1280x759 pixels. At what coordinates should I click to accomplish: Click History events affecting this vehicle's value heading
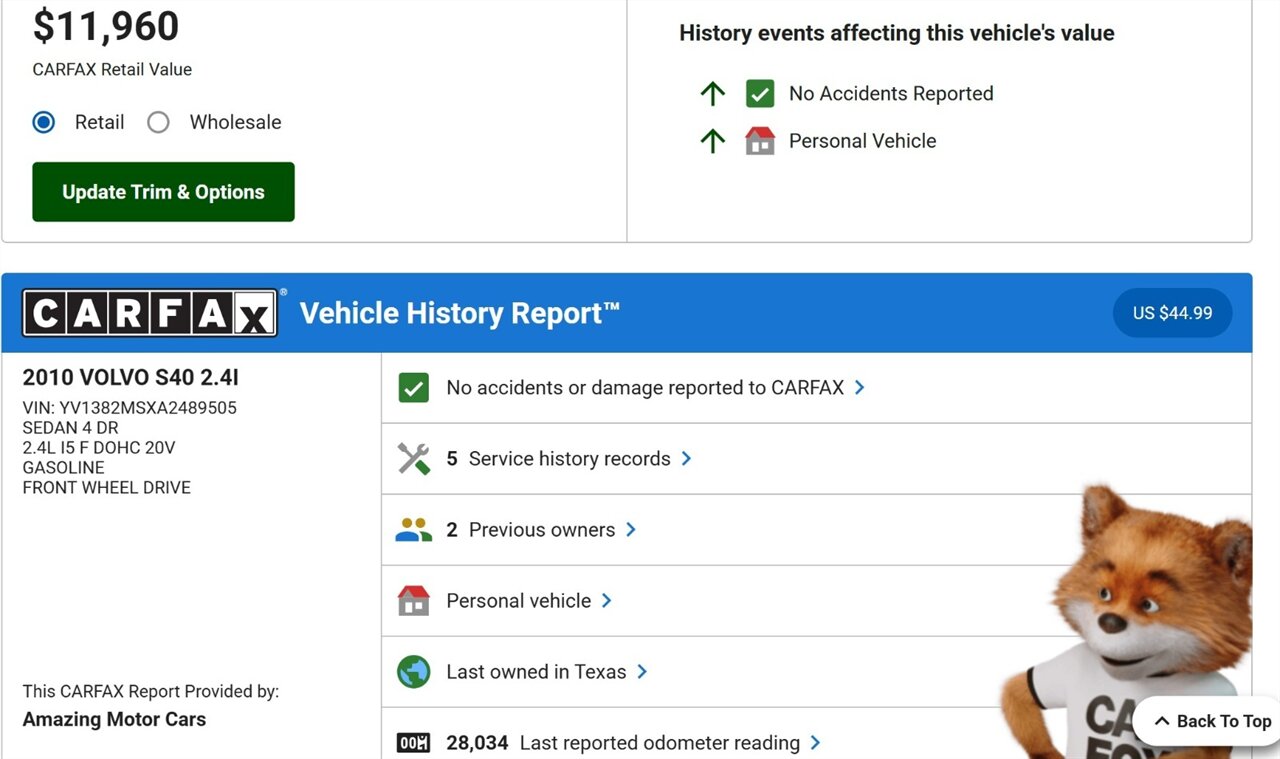pos(897,33)
